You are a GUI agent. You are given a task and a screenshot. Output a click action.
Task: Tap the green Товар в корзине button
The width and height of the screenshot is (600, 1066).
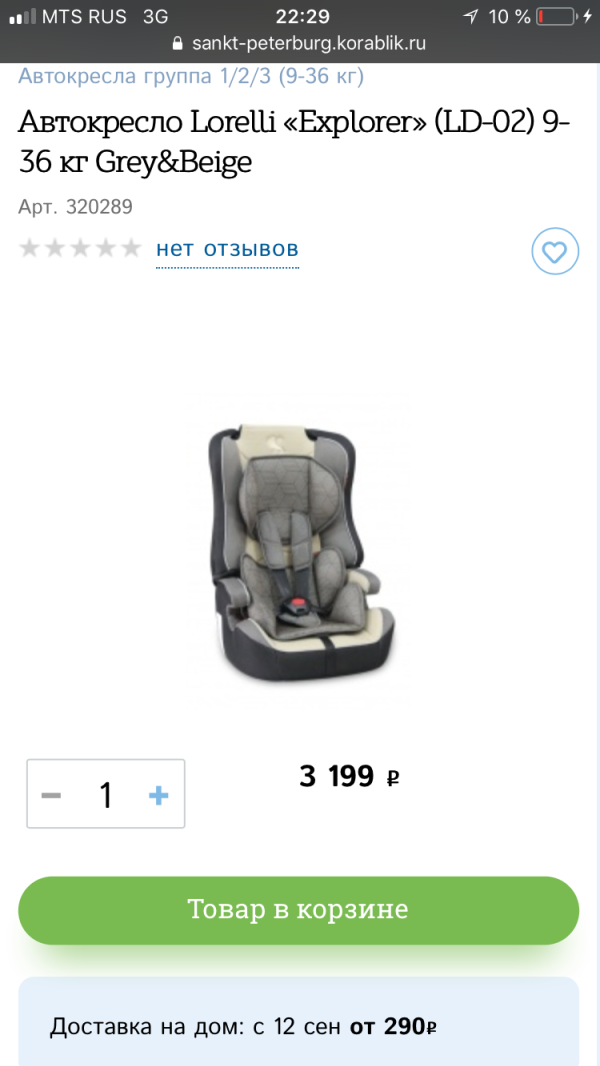pos(298,910)
